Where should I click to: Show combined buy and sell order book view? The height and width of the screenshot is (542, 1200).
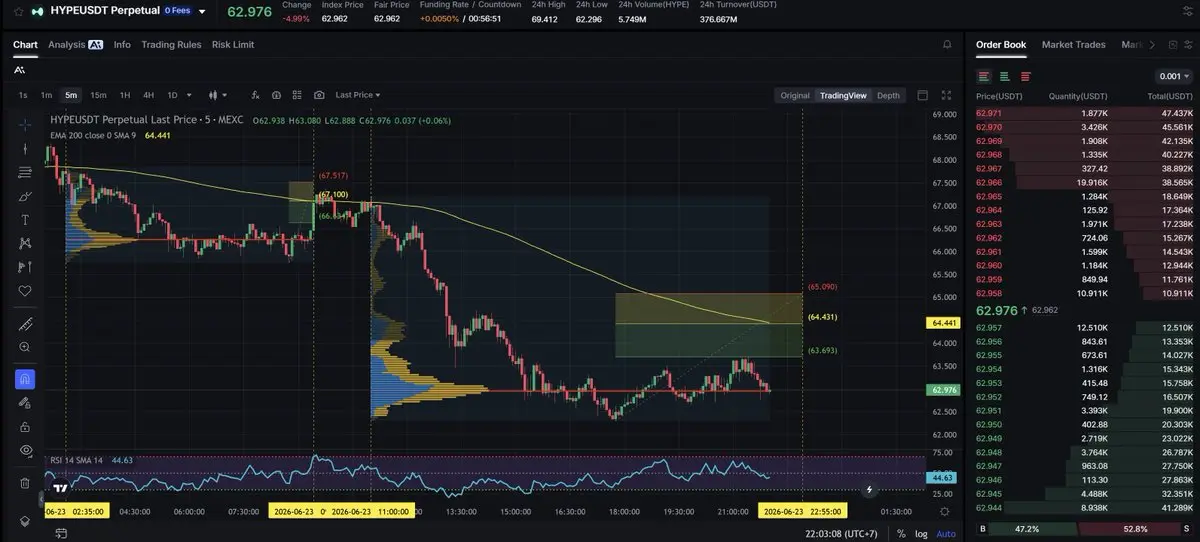pos(984,76)
